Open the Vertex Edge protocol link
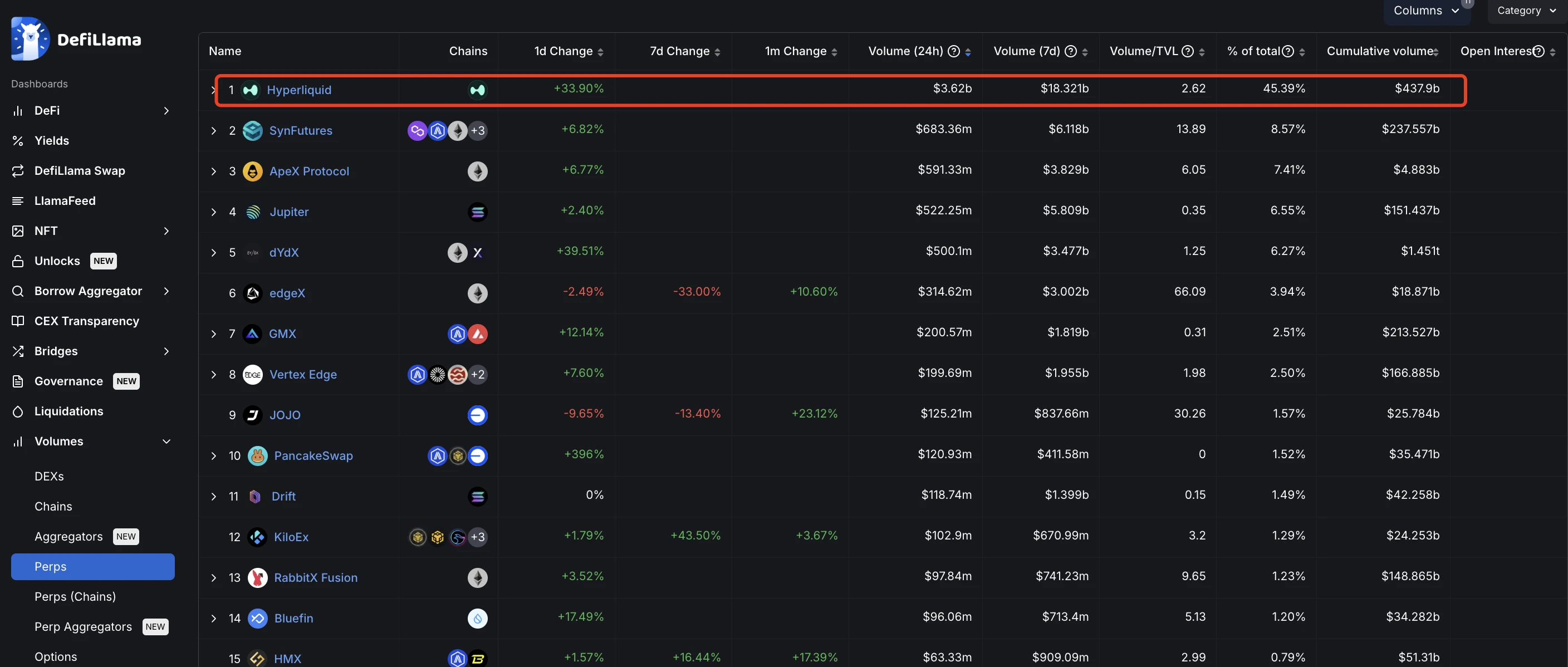Image resolution: width=1568 pixels, height=667 pixels. [x=302, y=374]
